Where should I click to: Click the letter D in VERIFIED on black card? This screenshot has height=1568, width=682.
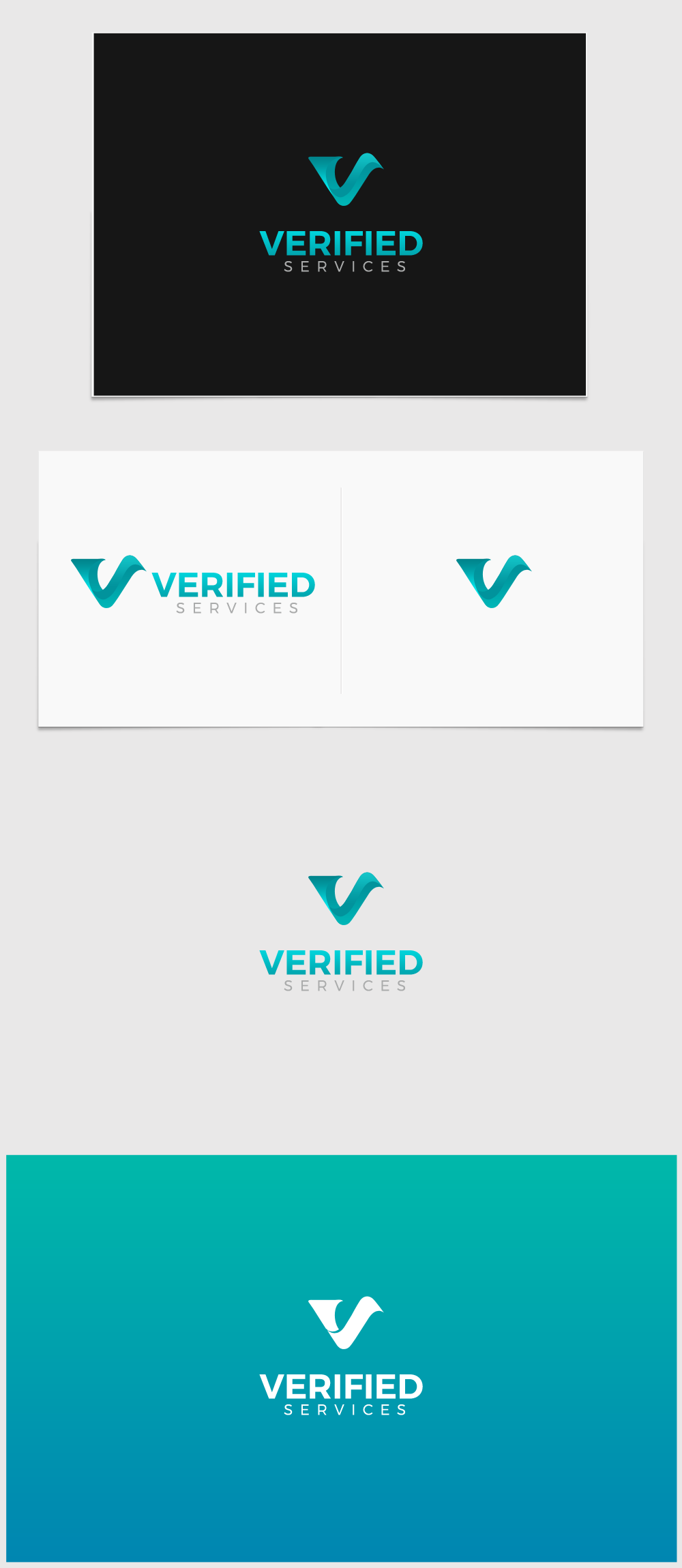point(411,243)
